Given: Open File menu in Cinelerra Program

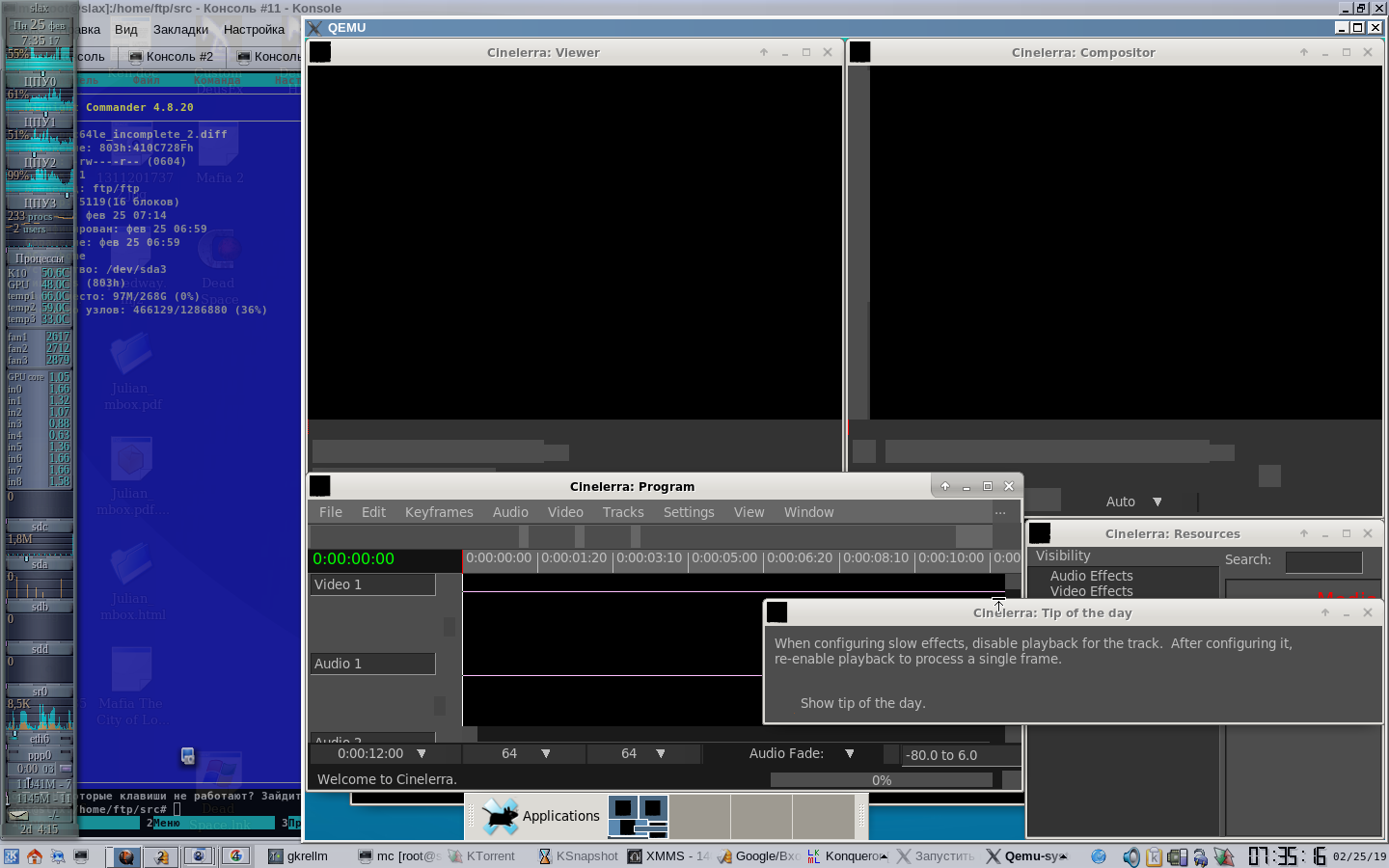Looking at the screenshot, I should point(331,512).
